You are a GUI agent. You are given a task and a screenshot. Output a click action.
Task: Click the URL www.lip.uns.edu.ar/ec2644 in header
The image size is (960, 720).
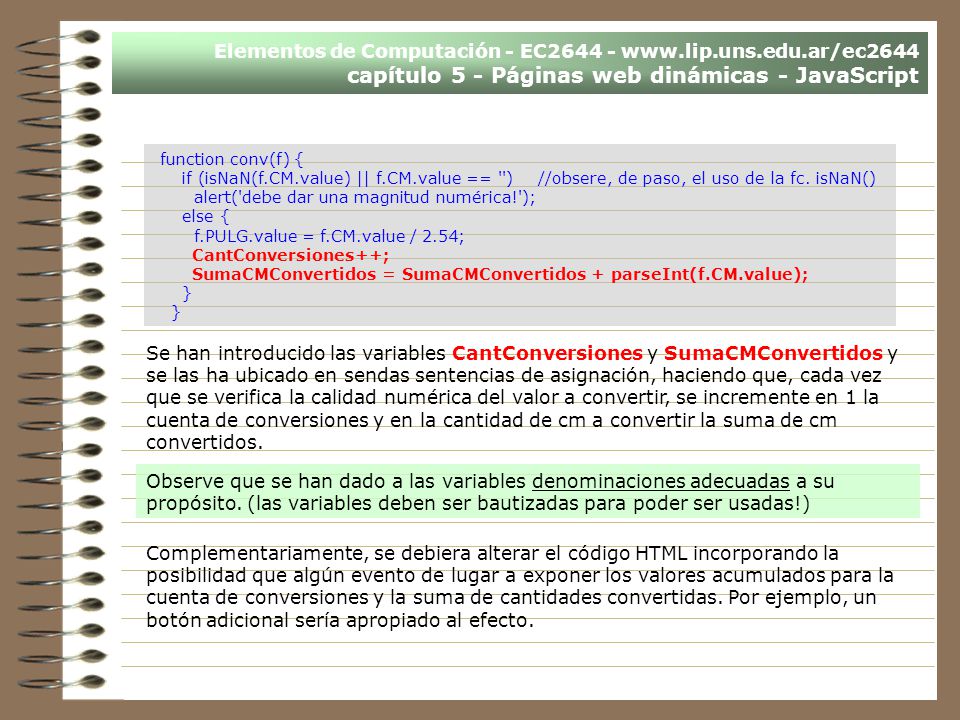click(770, 51)
